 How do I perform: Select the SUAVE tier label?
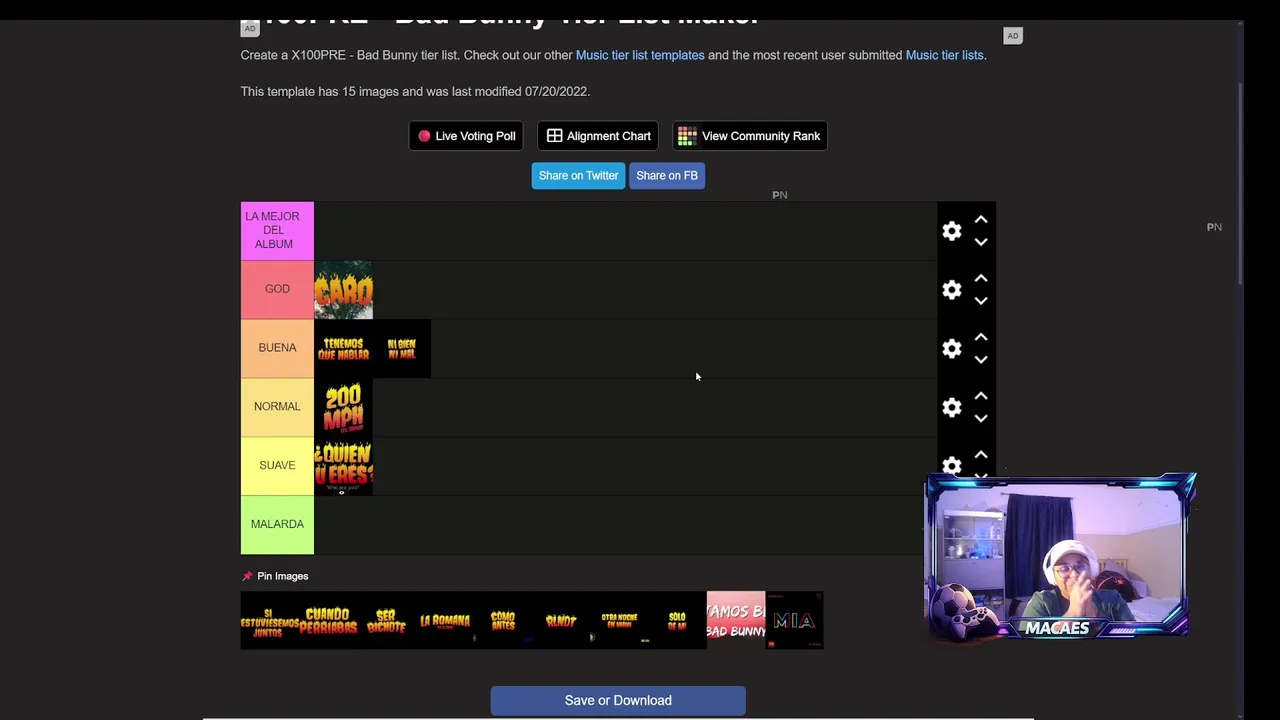tap(277, 466)
